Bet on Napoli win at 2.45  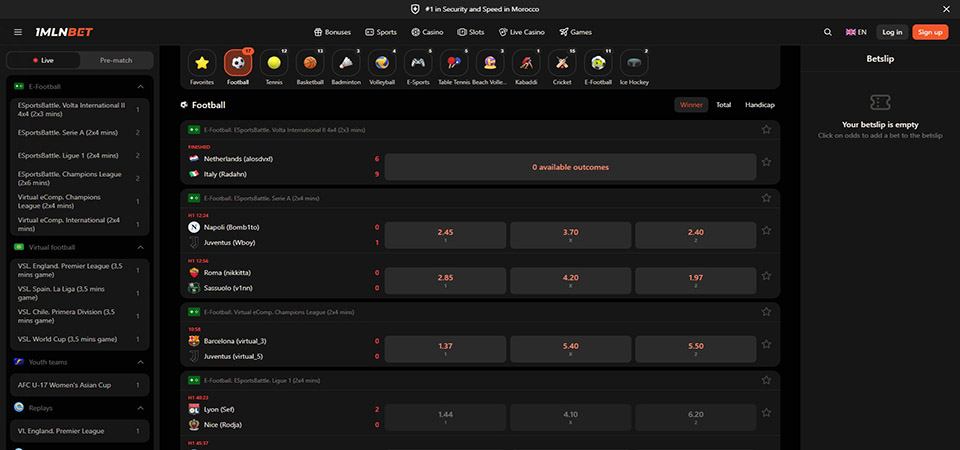pyautogui.click(x=445, y=235)
